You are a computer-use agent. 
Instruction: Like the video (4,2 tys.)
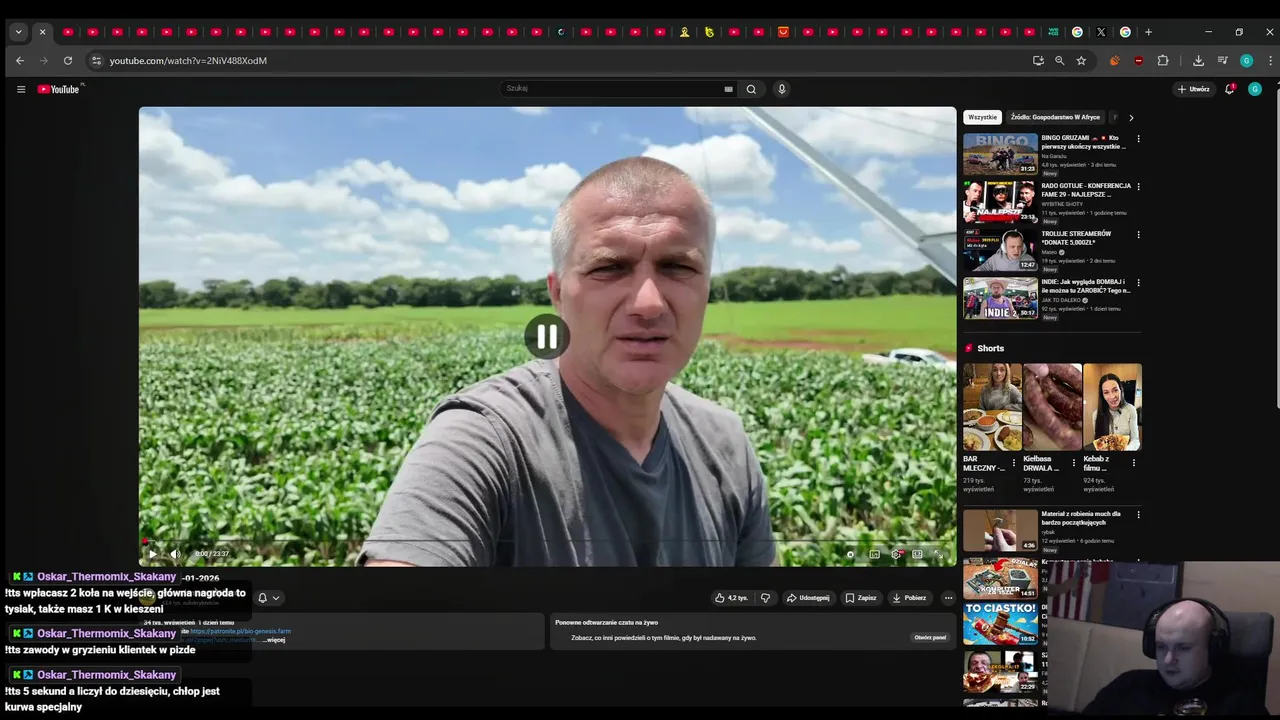tap(731, 598)
